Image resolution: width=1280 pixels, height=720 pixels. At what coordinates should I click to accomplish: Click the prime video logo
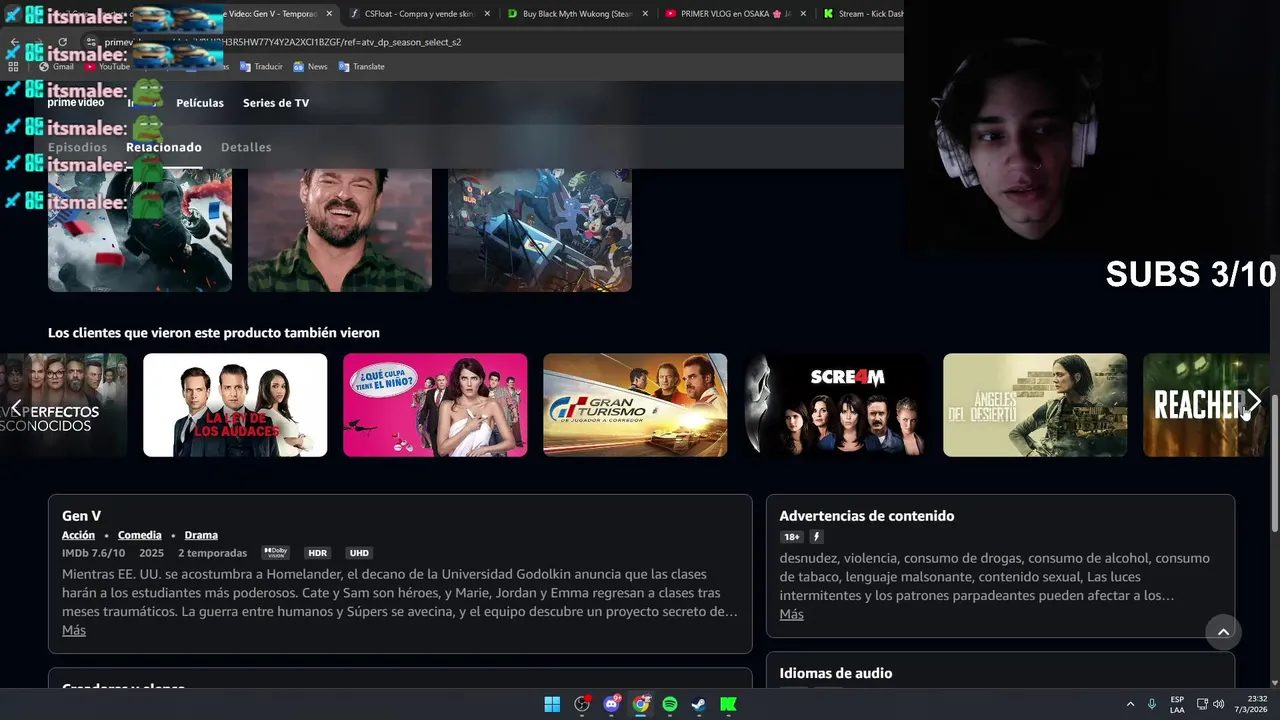point(76,103)
